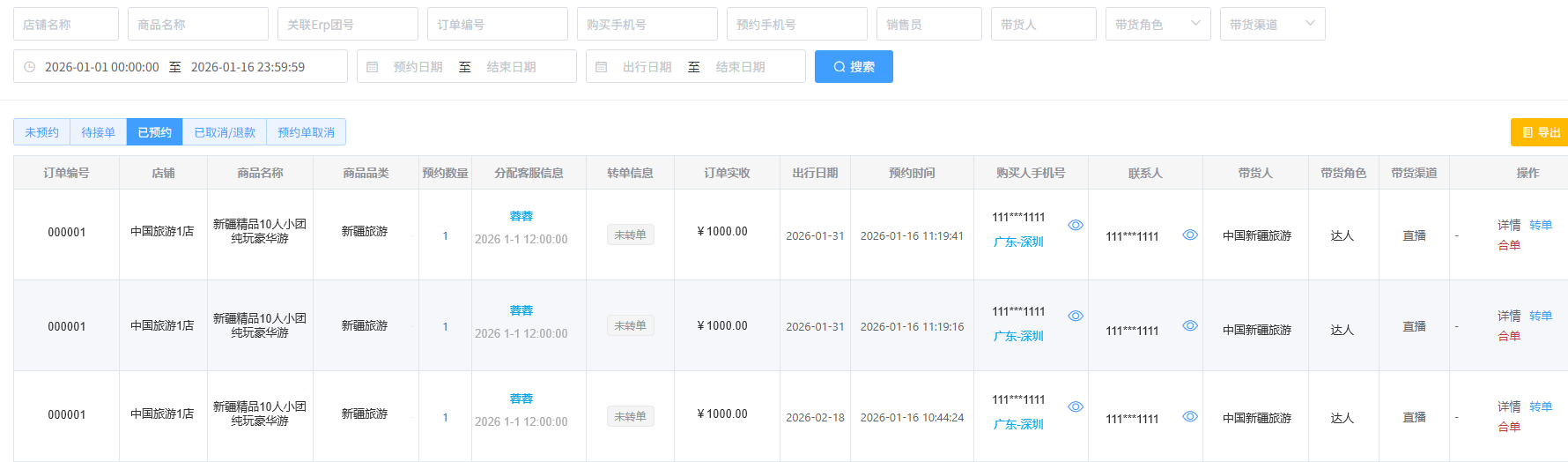
Task: Click the 预约时间 column header
Action: (912, 173)
